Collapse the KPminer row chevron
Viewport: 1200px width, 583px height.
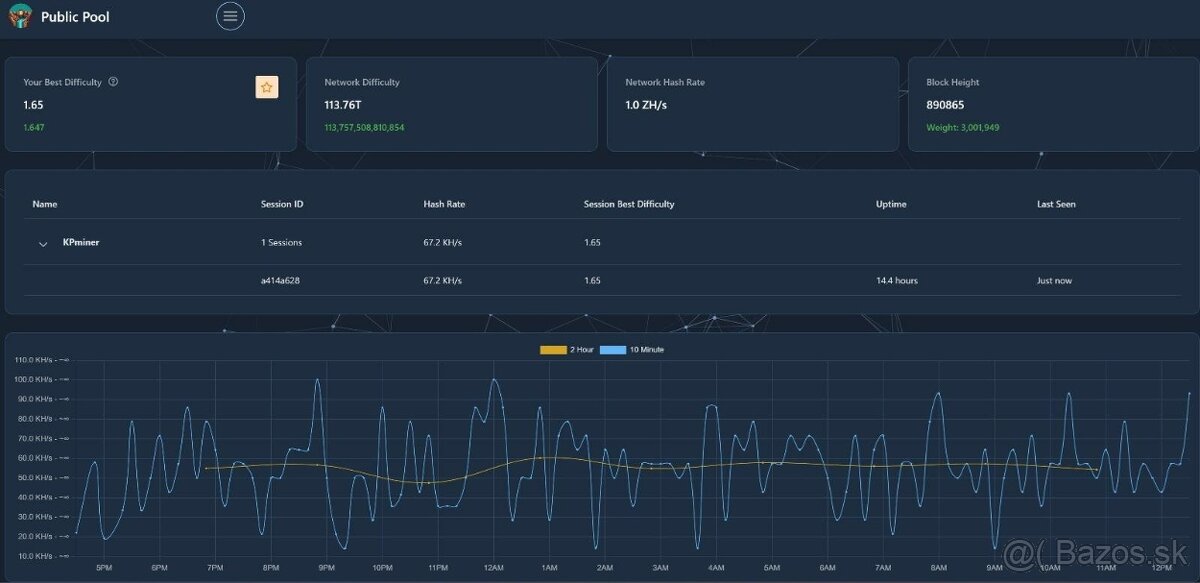pos(43,243)
